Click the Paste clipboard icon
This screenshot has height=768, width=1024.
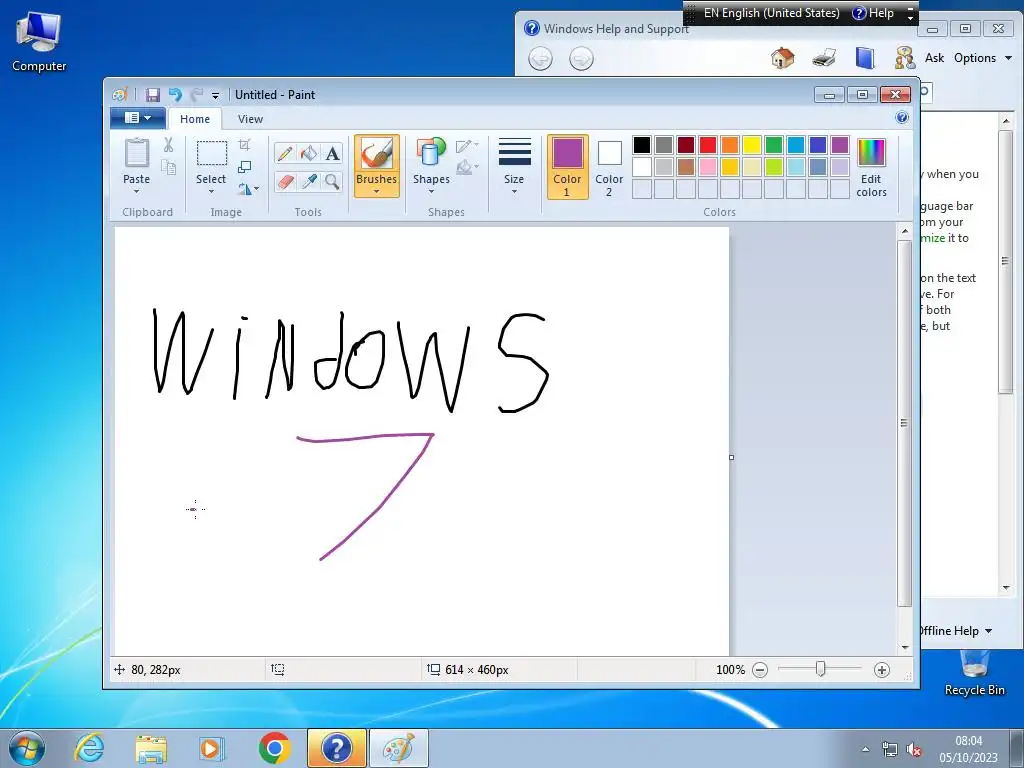pyautogui.click(x=136, y=153)
